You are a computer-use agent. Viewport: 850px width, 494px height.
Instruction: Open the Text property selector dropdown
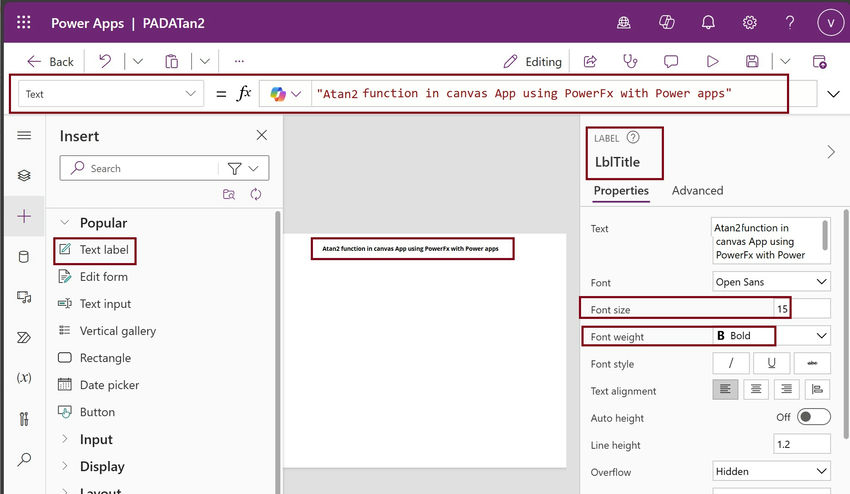click(111, 94)
